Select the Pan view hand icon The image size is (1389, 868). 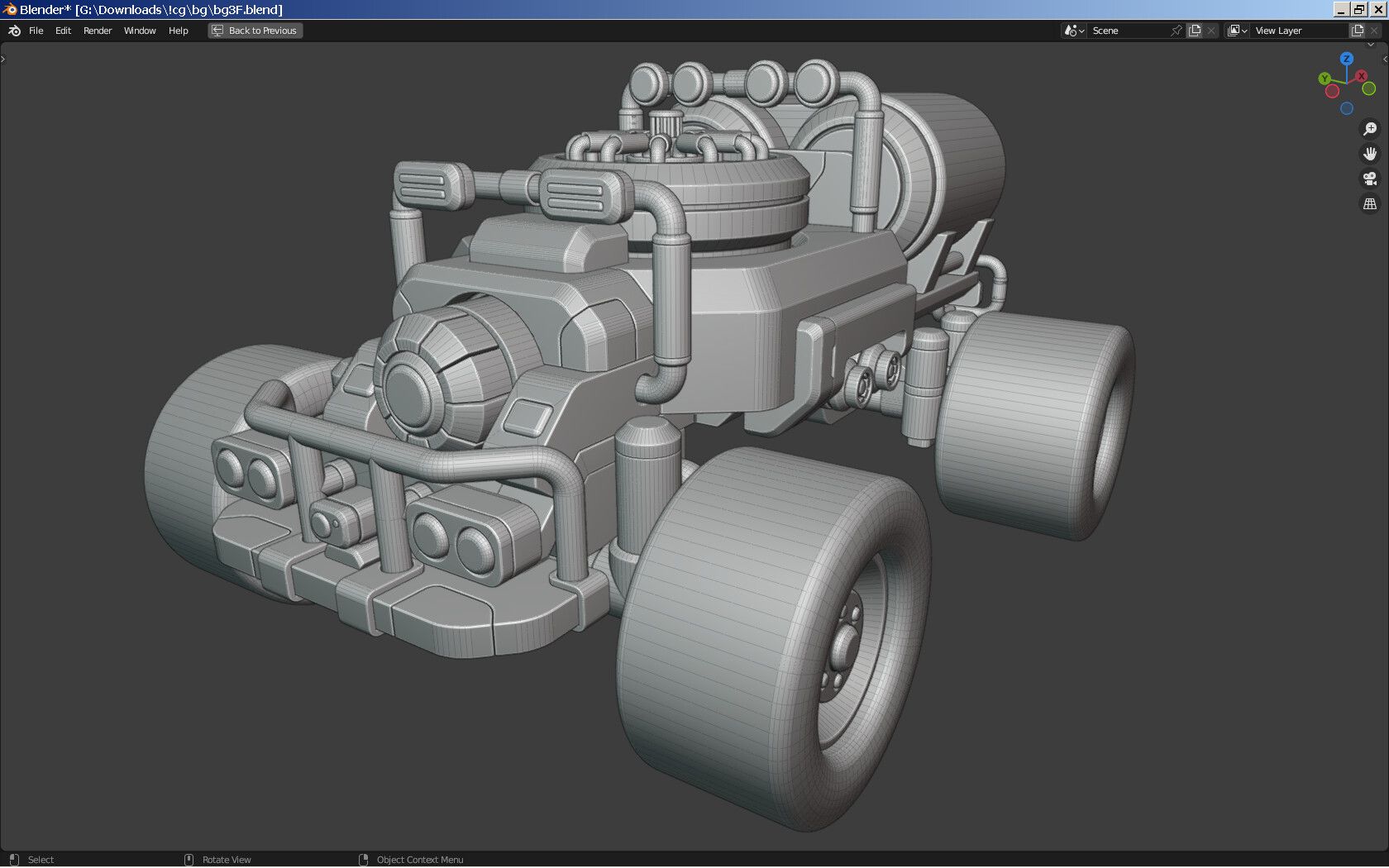[x=1370, y=153]
